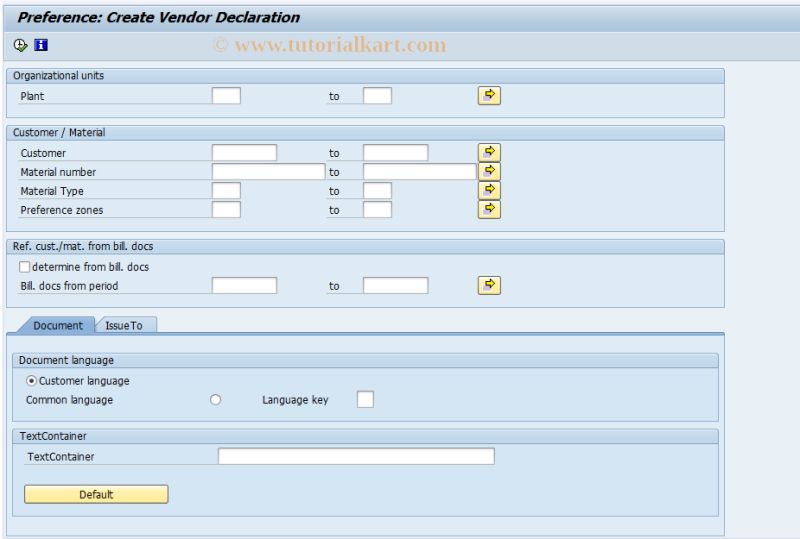This screenshot has height=539, width=800.
Task: Open multiple selection for Bill. docs period
Action: (x=489, y=285)
